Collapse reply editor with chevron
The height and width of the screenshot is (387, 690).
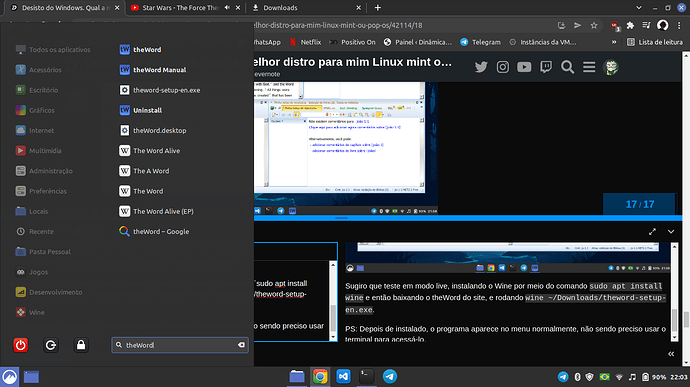671,232
